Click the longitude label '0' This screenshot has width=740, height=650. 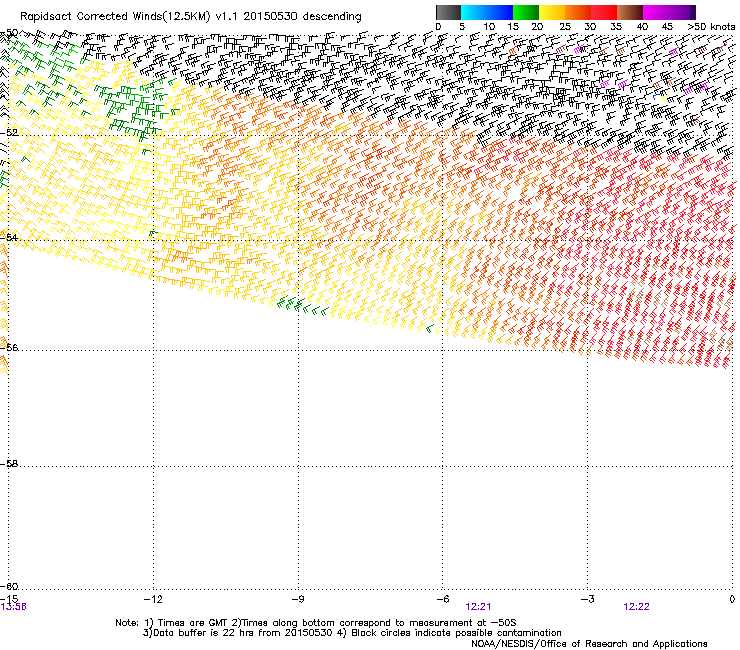pos(732,599)
